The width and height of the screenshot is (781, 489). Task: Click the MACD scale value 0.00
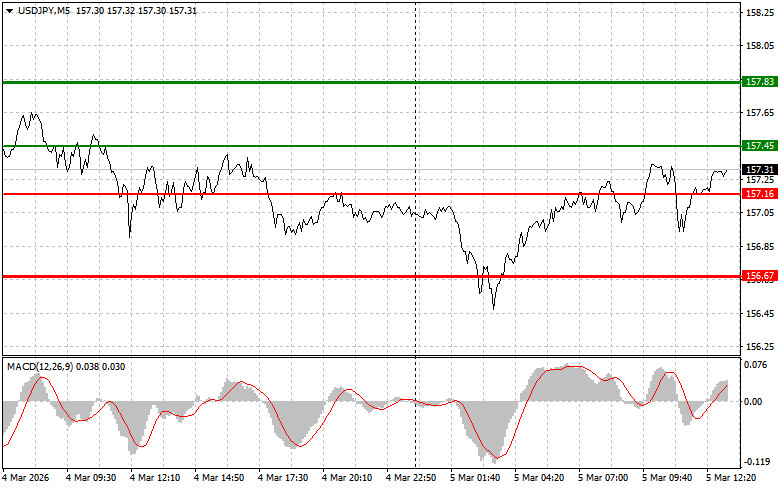click(x=753, y=402)
